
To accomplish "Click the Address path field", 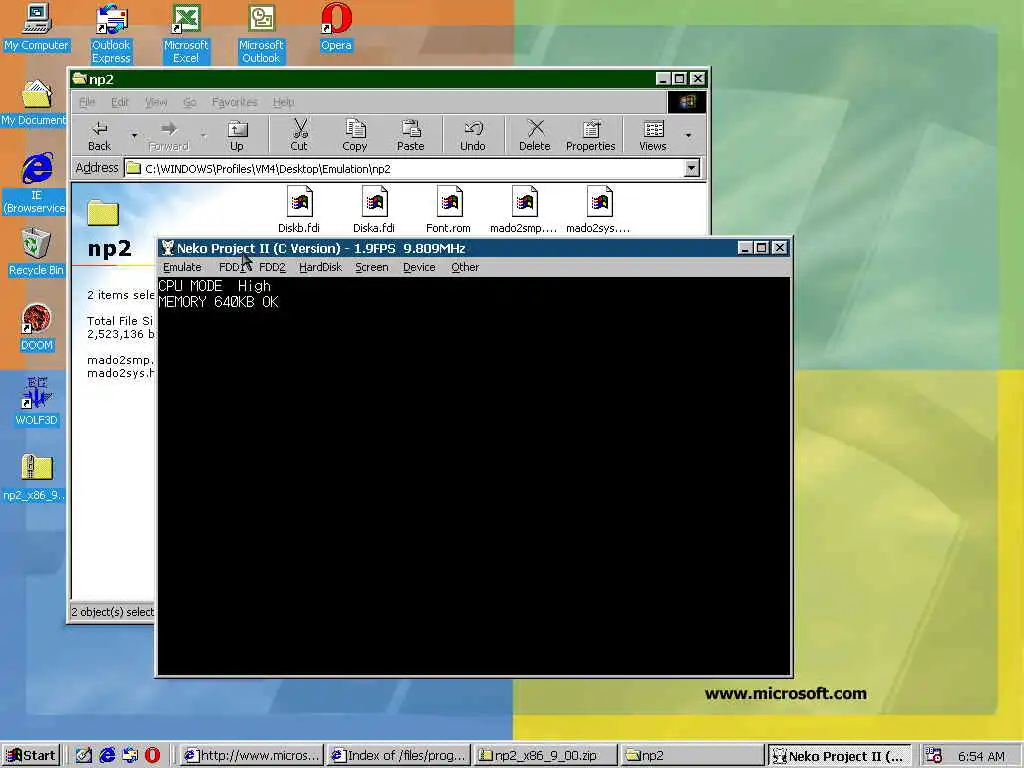I will tap(405, 168).
